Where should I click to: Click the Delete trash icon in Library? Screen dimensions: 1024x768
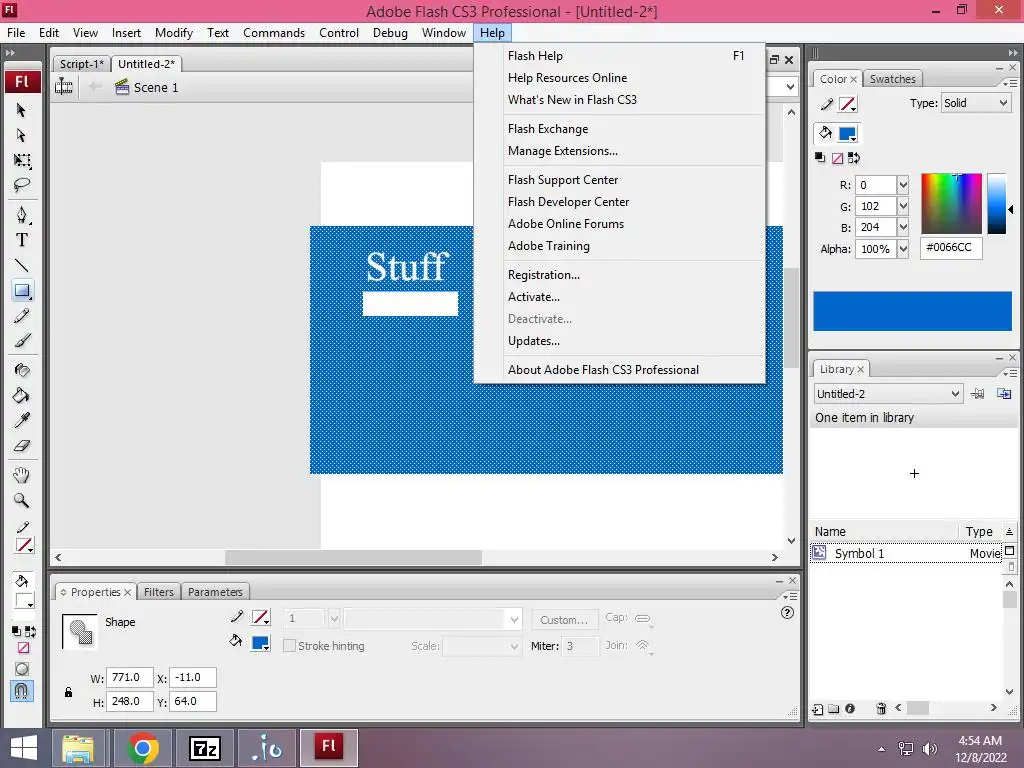point(881,709)
